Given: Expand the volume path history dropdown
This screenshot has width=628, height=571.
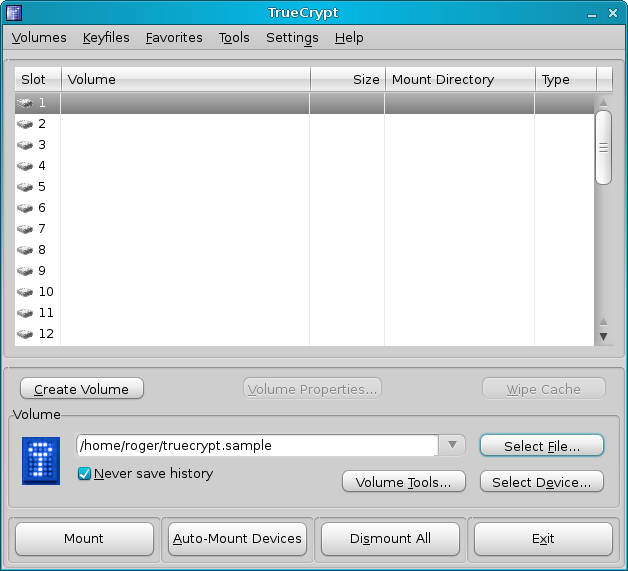Looking at the screenshot, I should [x=452, y=445].
